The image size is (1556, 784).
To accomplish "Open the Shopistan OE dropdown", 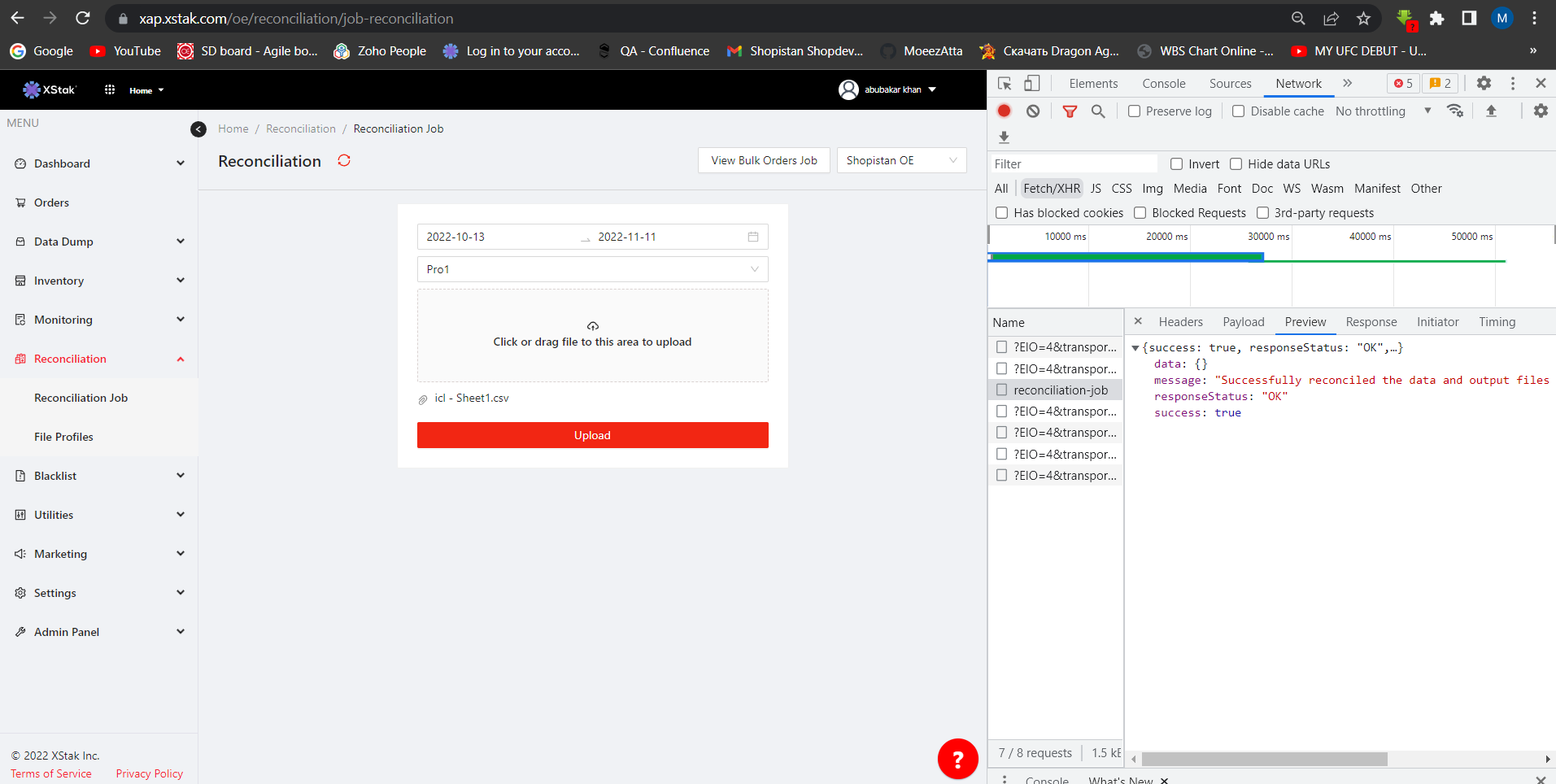I will pyautogui.click(x=901, y=160).
